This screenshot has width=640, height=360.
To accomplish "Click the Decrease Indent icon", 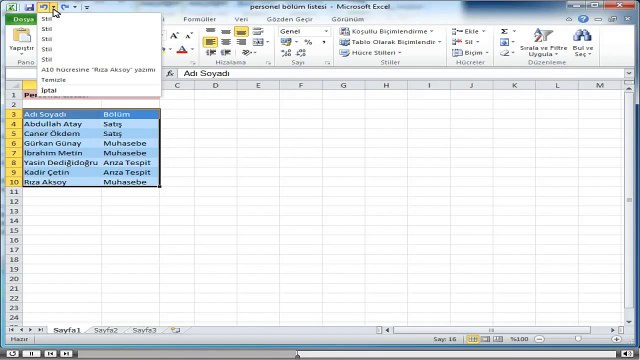I will point(211,53).
